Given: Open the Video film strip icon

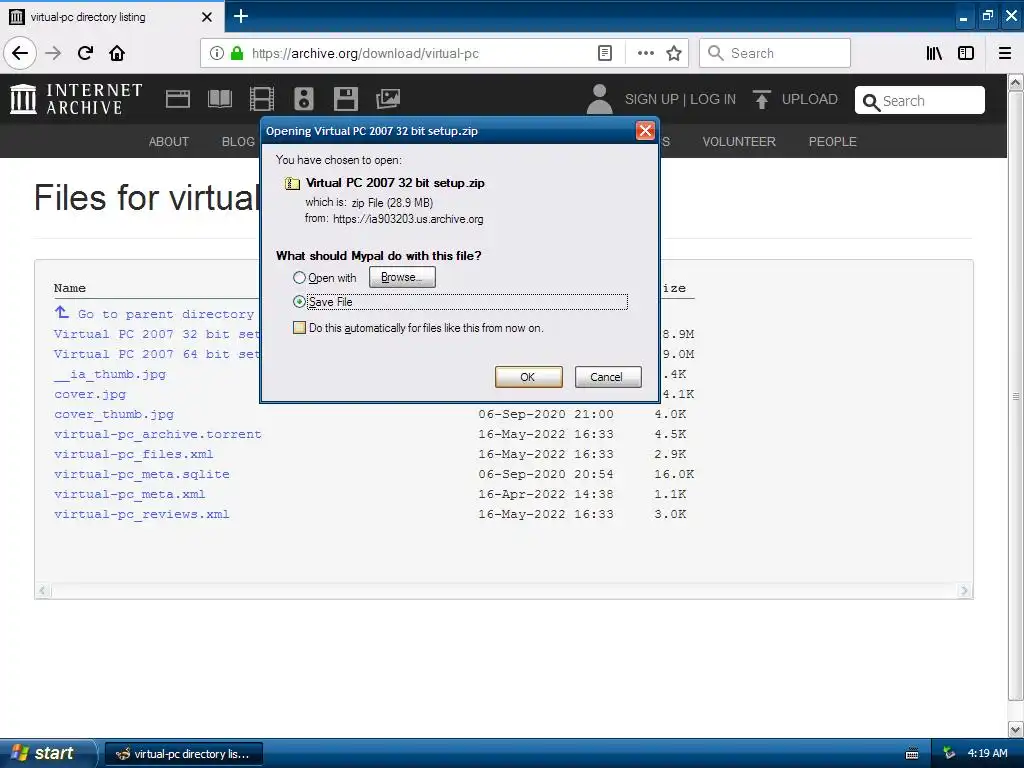Looking at the screenshot, I should [261, 99].
